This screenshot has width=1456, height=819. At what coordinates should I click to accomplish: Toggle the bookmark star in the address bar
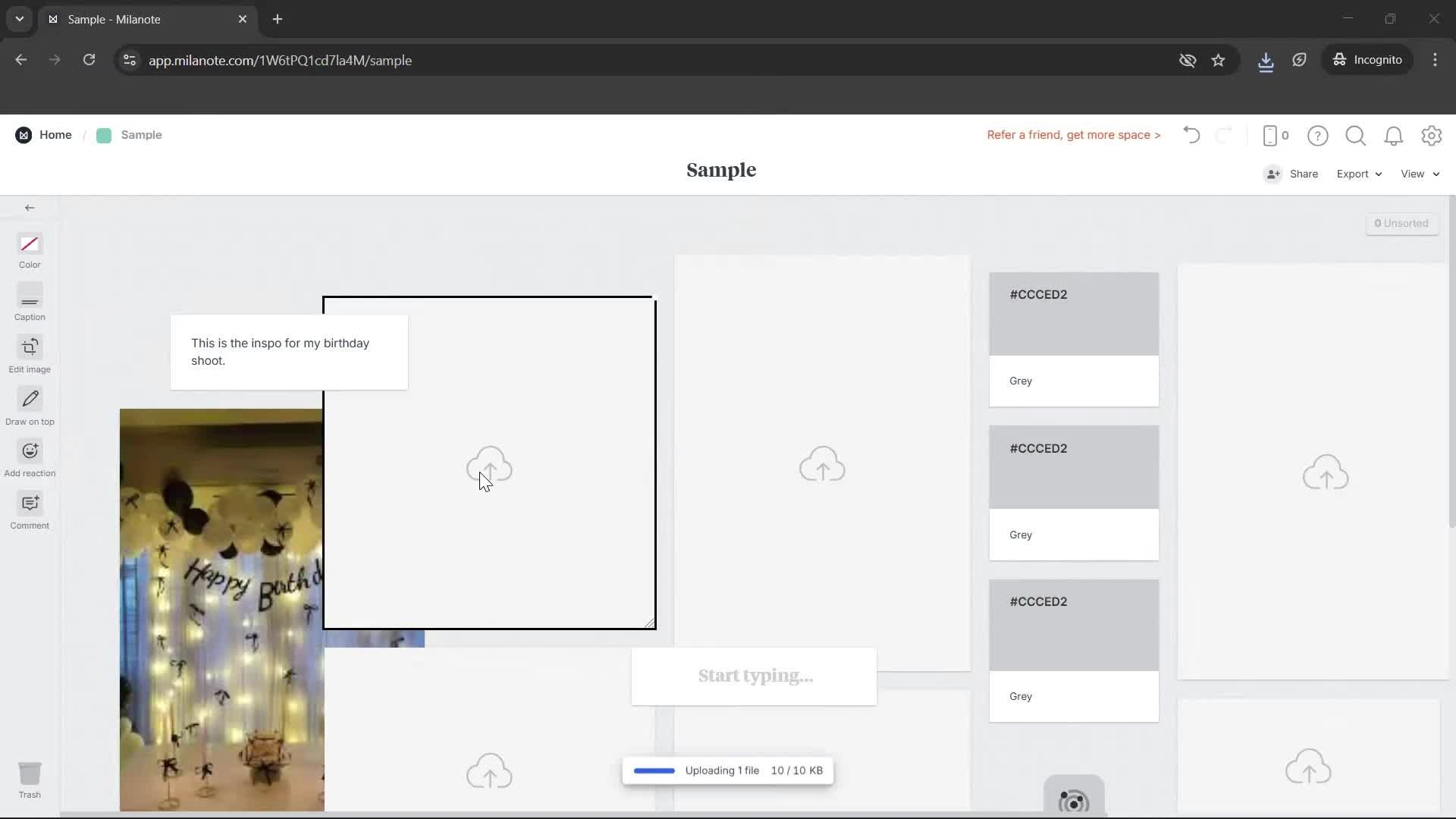tap(1219, 60)
